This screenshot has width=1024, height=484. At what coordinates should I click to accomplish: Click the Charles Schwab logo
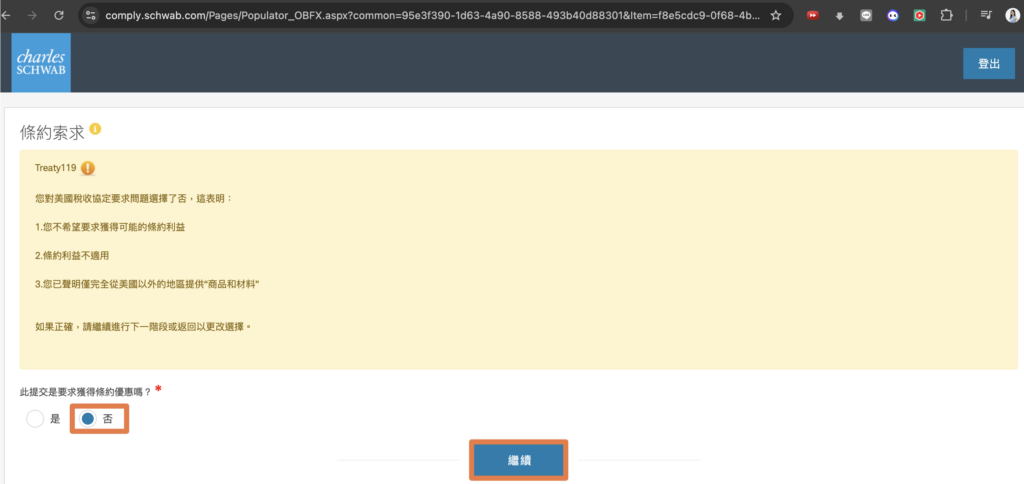42,62
